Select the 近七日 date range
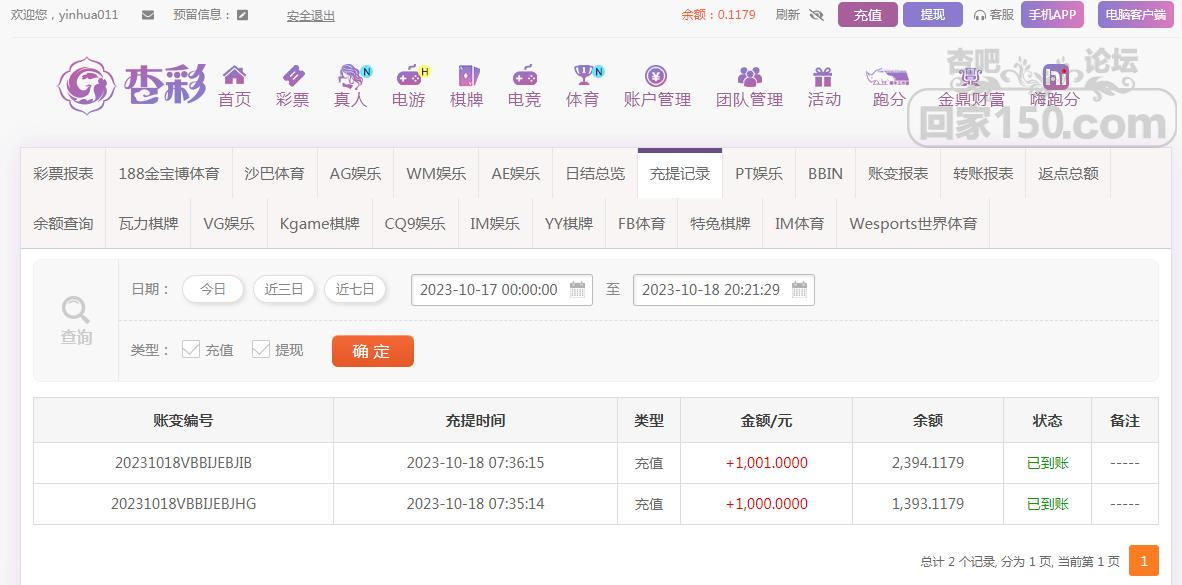Image resolution: width=1182 pixels, height=585 pixels. (x=355, y=289)
